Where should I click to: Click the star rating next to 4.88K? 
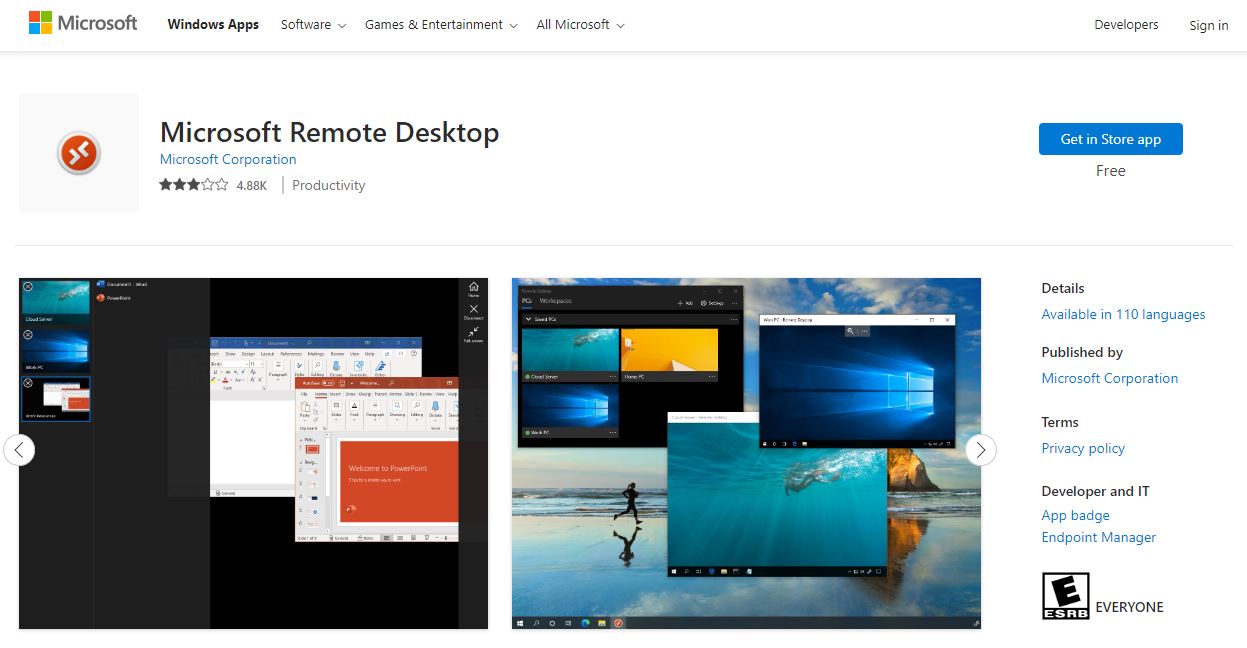point(193,185)
